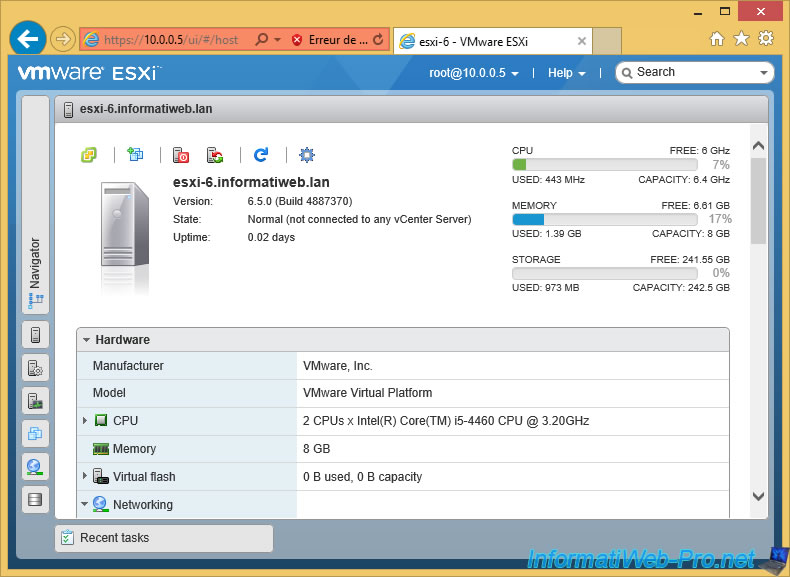Click the 0 B used, 0 B capacity text
Screen dimensions: 790x577
362,477
